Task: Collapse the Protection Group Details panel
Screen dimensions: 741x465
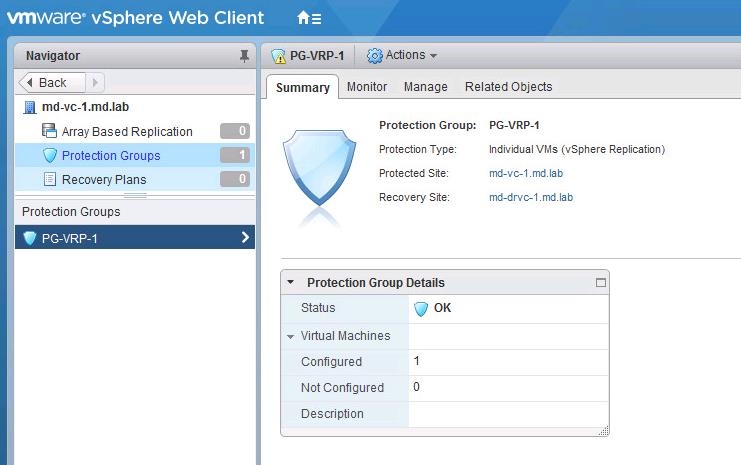Action: (291, 282)
